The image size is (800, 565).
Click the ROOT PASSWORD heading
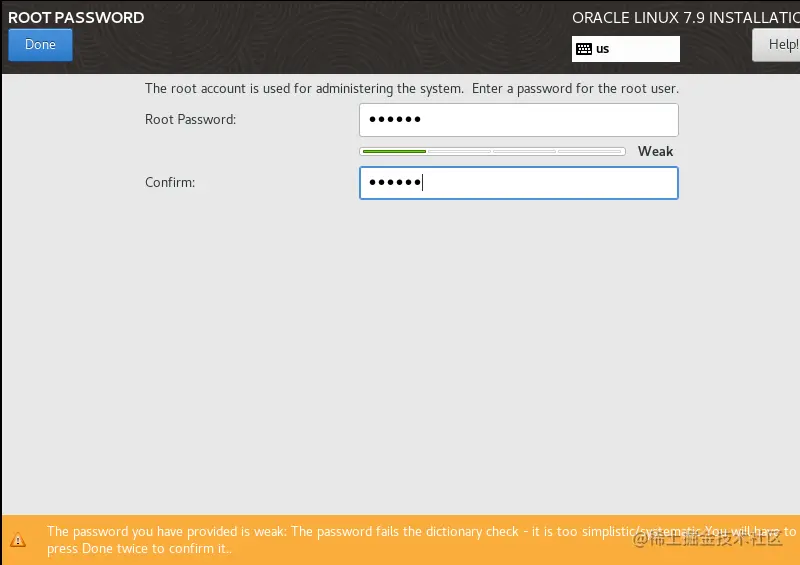(x=76, y=17)
